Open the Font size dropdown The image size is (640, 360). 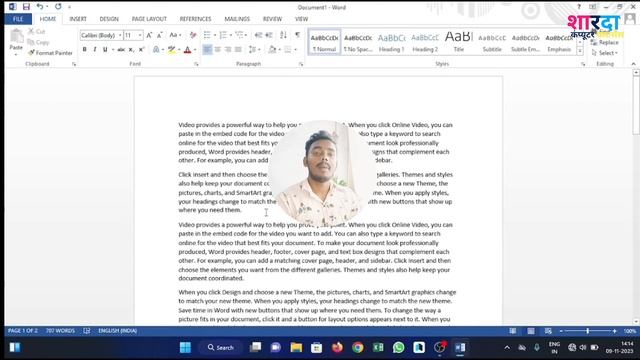pyautogui.click(x=140, y=36)
